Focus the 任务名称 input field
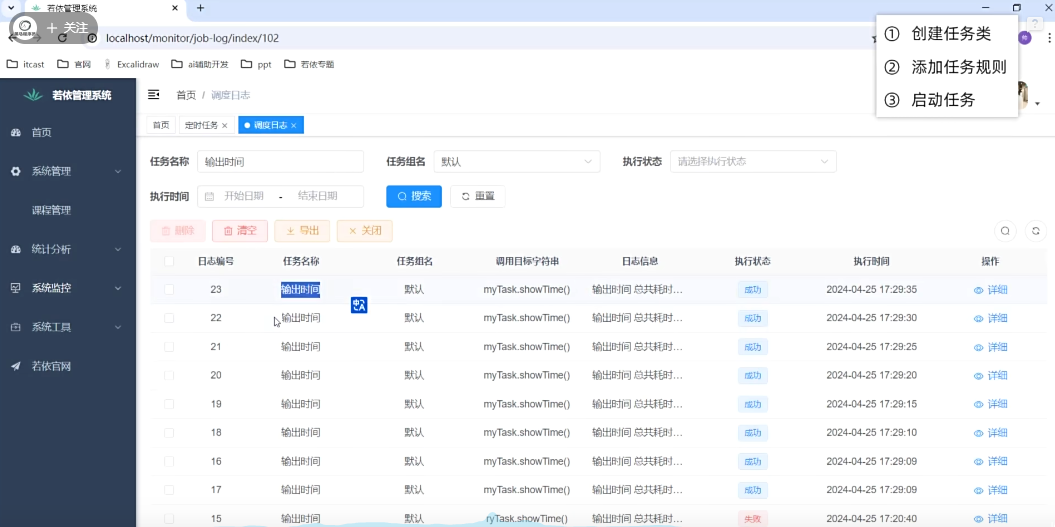 pyautogui.click(x=281, y=162)
